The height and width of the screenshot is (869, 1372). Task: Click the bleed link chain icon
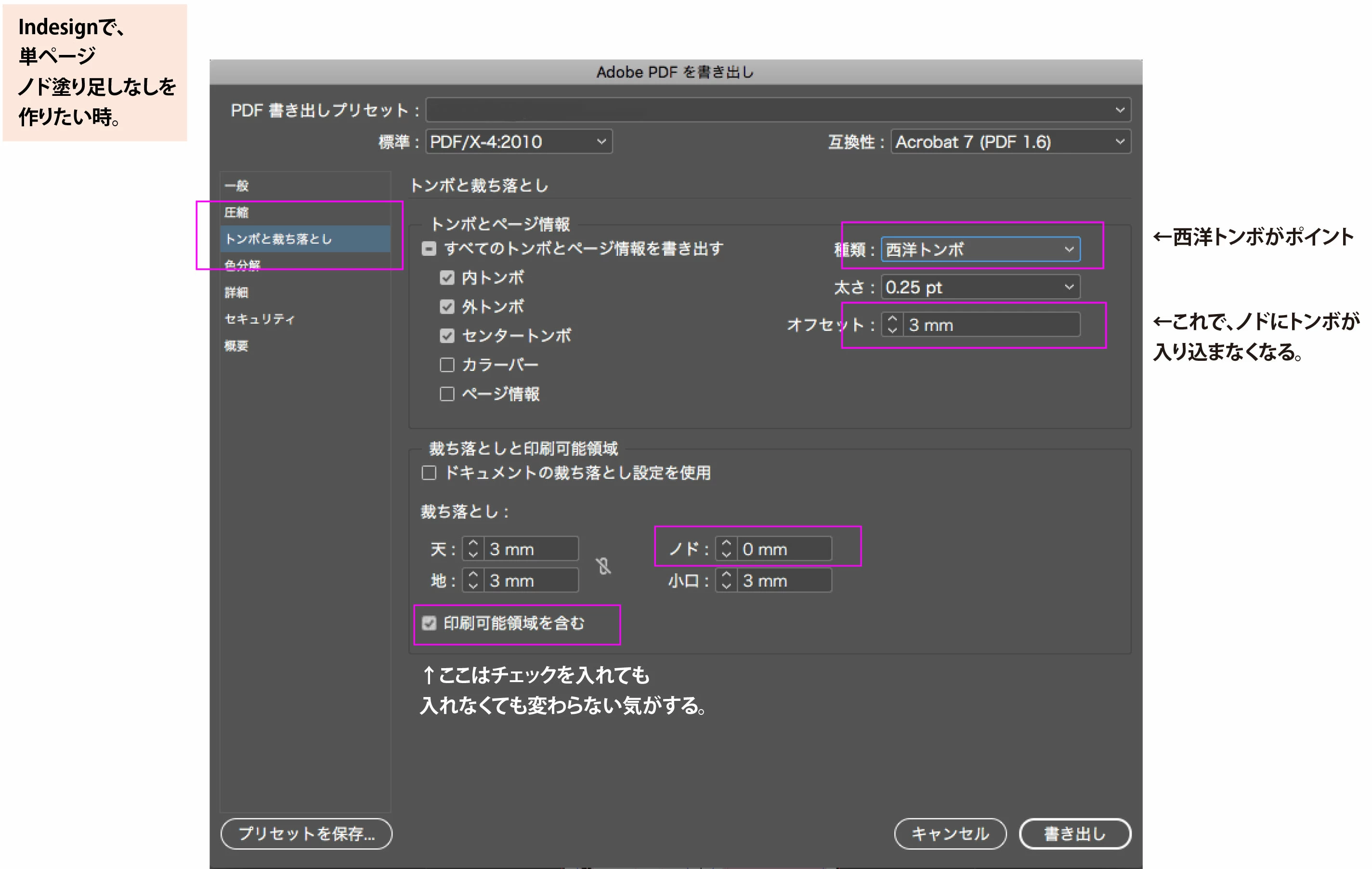(x=603, y=566)
